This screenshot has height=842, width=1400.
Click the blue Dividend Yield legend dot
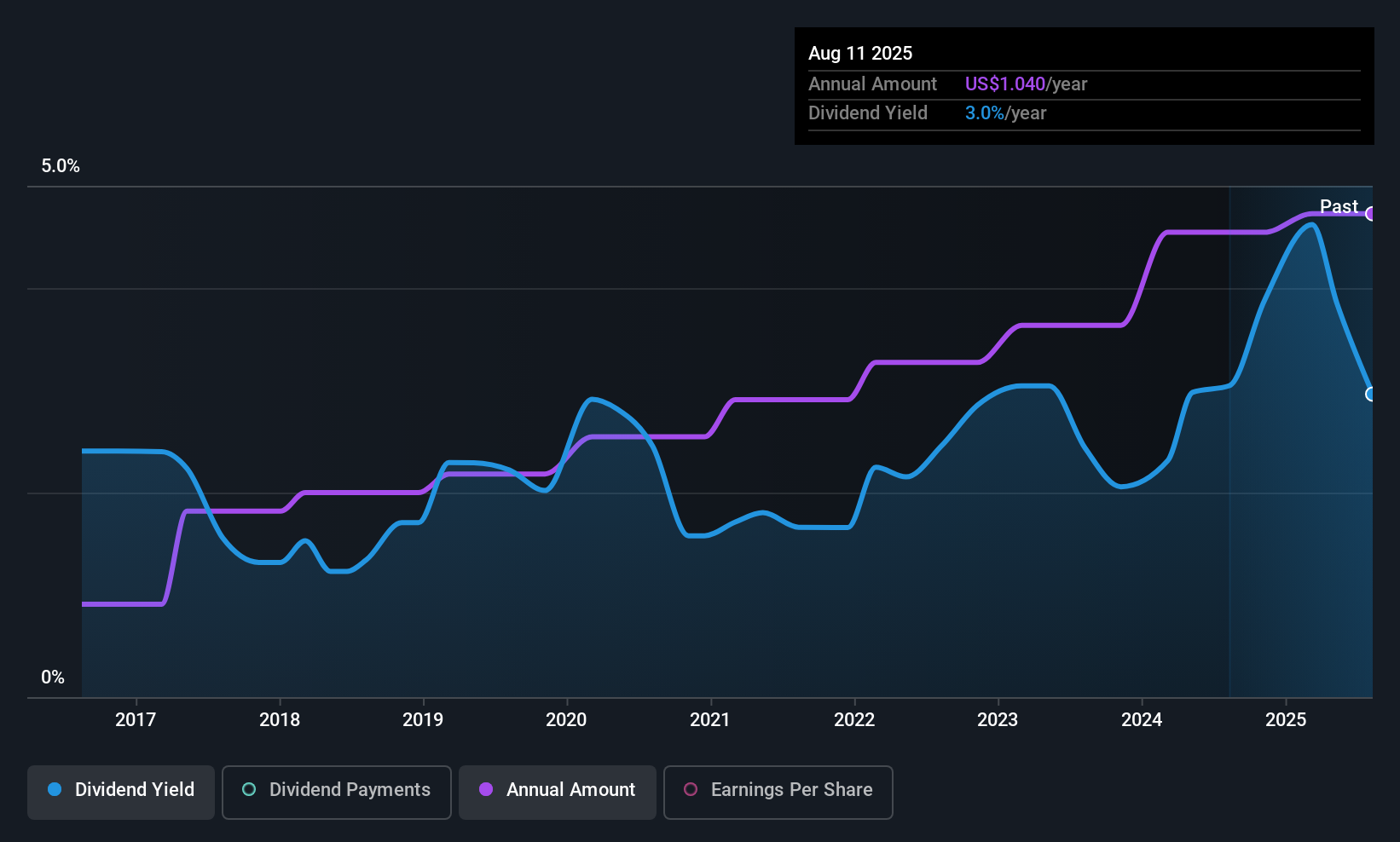click(x=55, y=790)
